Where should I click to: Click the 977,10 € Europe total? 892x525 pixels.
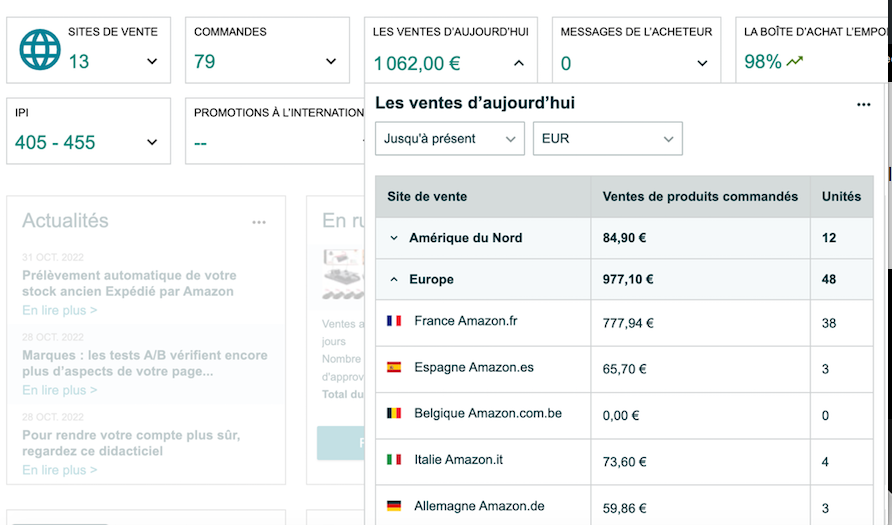pos(628,279)
